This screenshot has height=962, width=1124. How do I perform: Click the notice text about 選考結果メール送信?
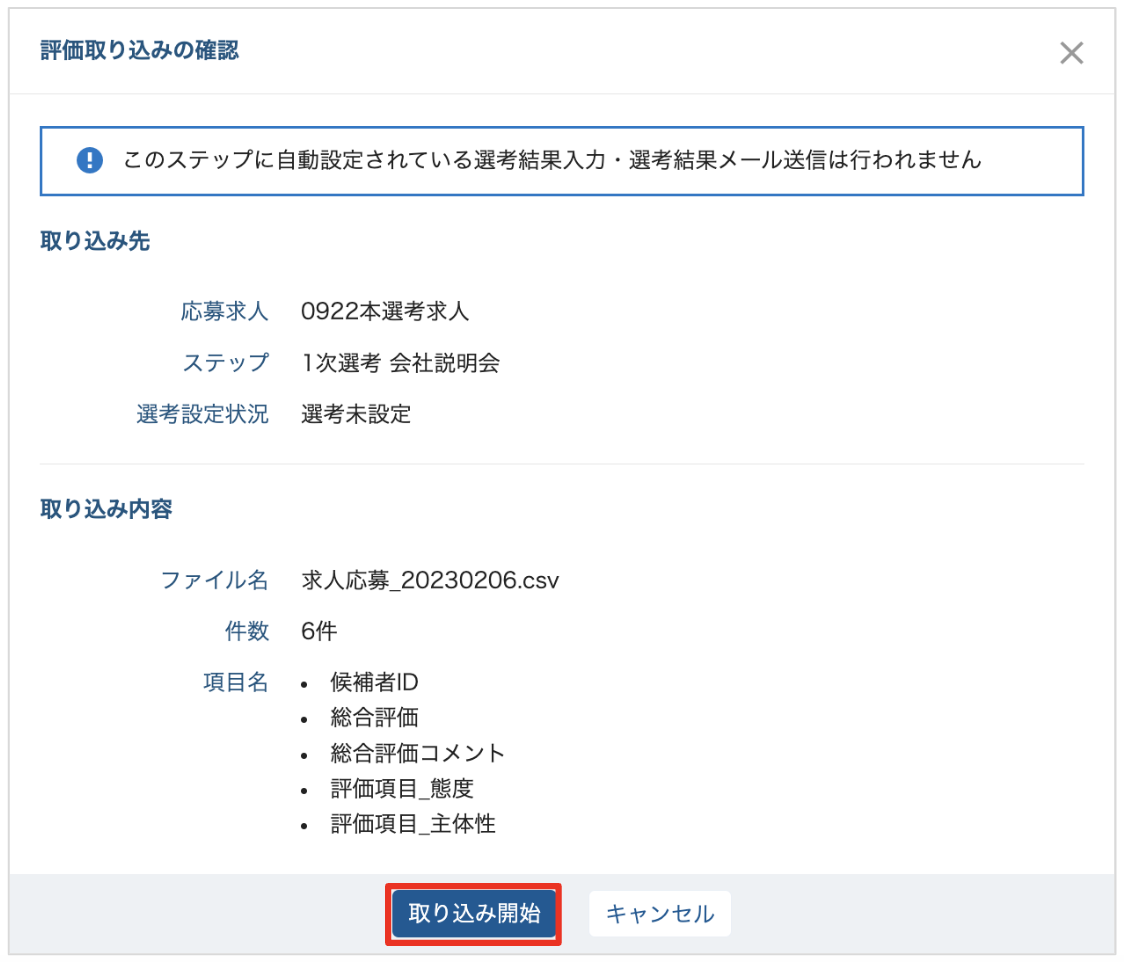552,160
